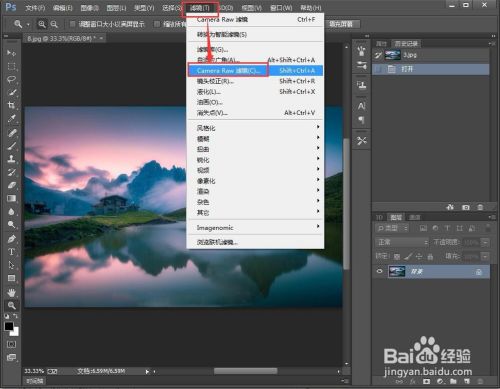Click the horizontal scrollbar thumb below canvas

(x=245, y=371)
